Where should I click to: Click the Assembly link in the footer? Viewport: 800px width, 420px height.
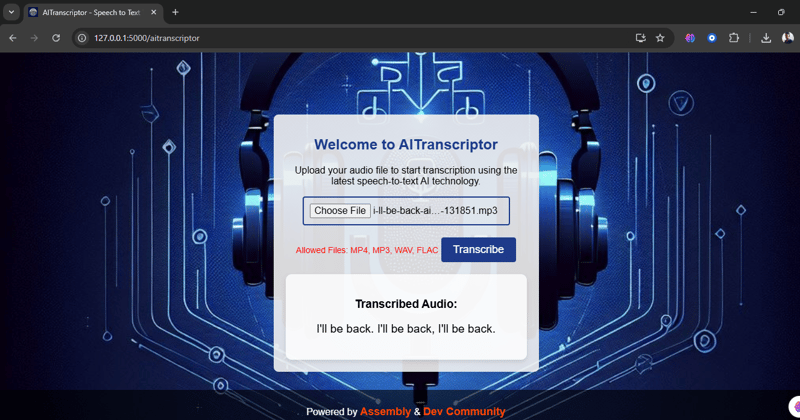coord(385,411)
